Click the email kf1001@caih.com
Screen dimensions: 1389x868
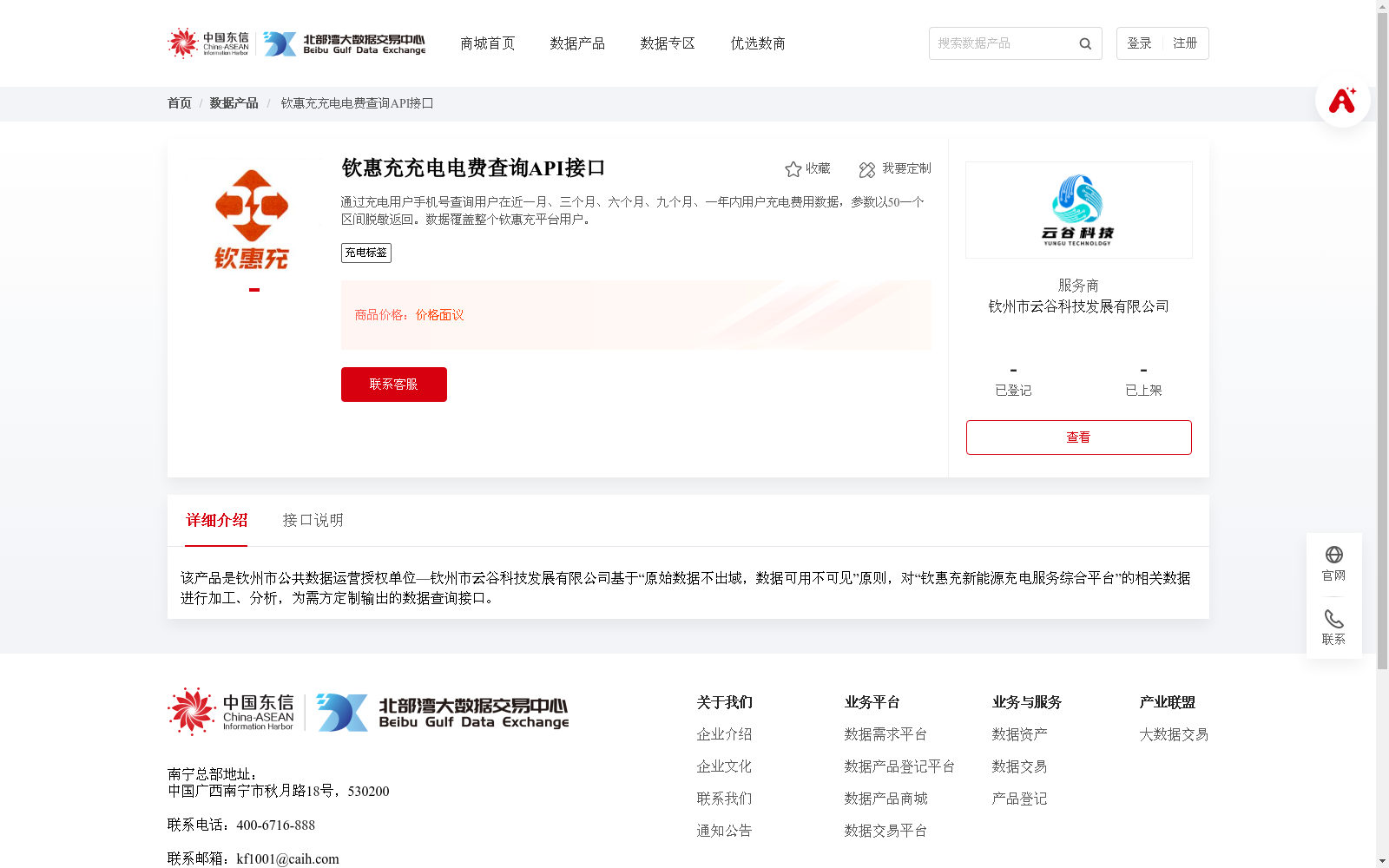click(287, 859)
